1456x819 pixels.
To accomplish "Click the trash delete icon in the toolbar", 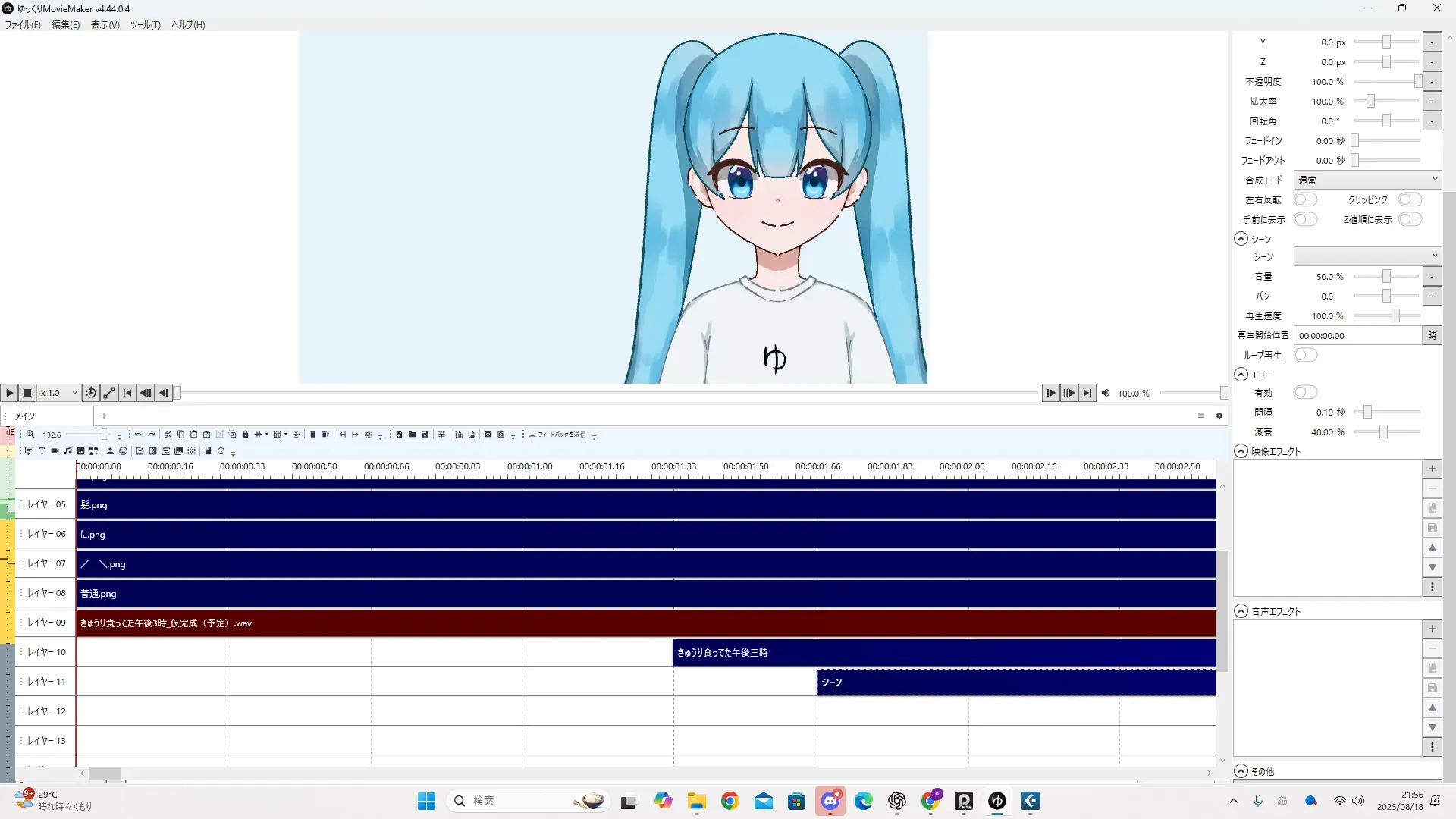I will pos(312,435).
